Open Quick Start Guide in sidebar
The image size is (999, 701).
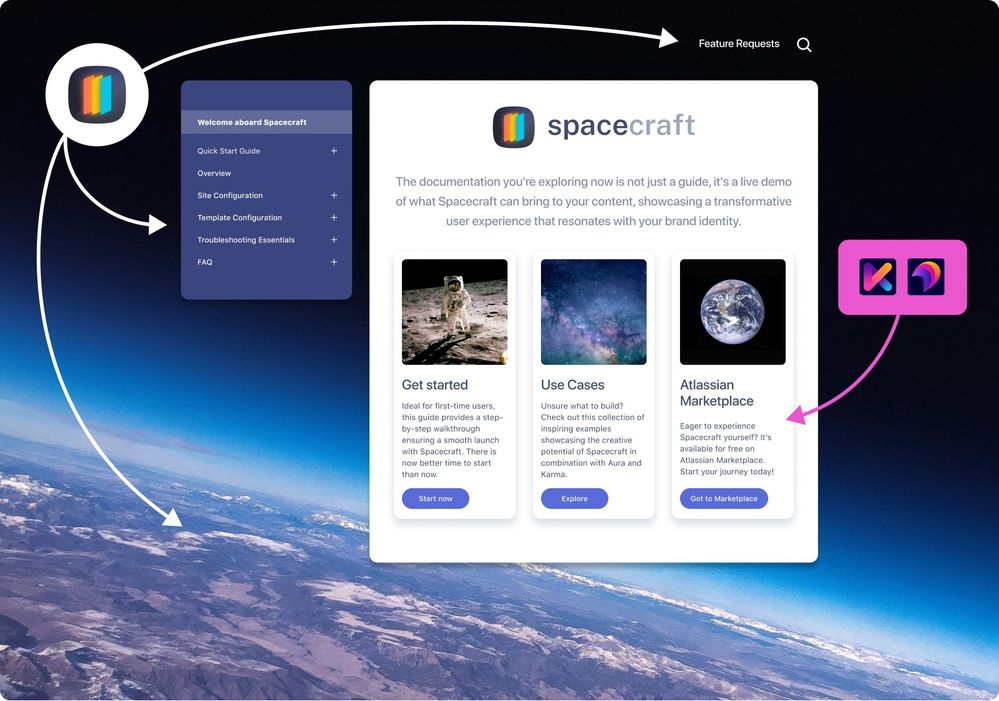[x=229, y=151]
